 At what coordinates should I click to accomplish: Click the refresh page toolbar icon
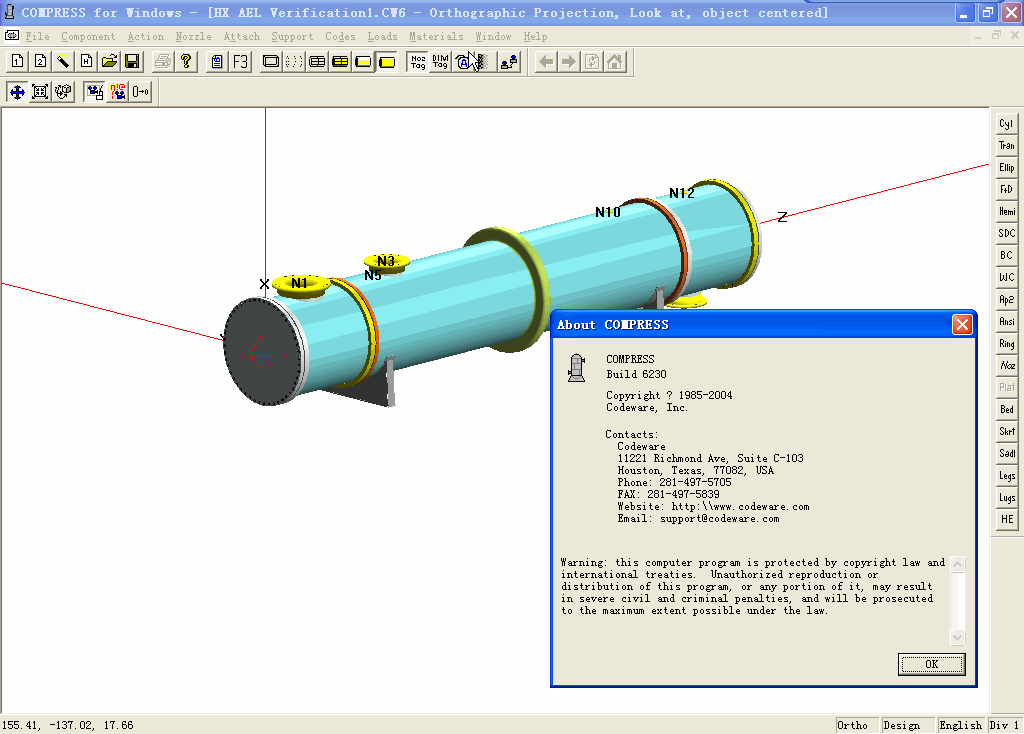(x=592, y=61)
